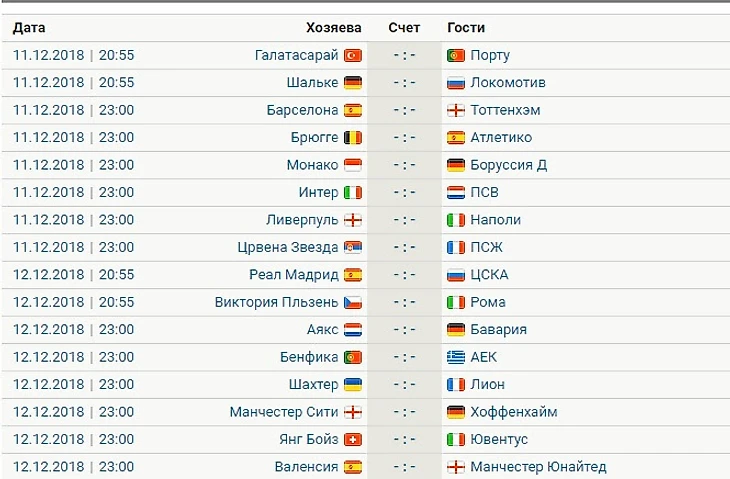Click the Ukrainian flag next to Шахтер
730x479 pixels.
pyautogui.click(x=353, y=385)
